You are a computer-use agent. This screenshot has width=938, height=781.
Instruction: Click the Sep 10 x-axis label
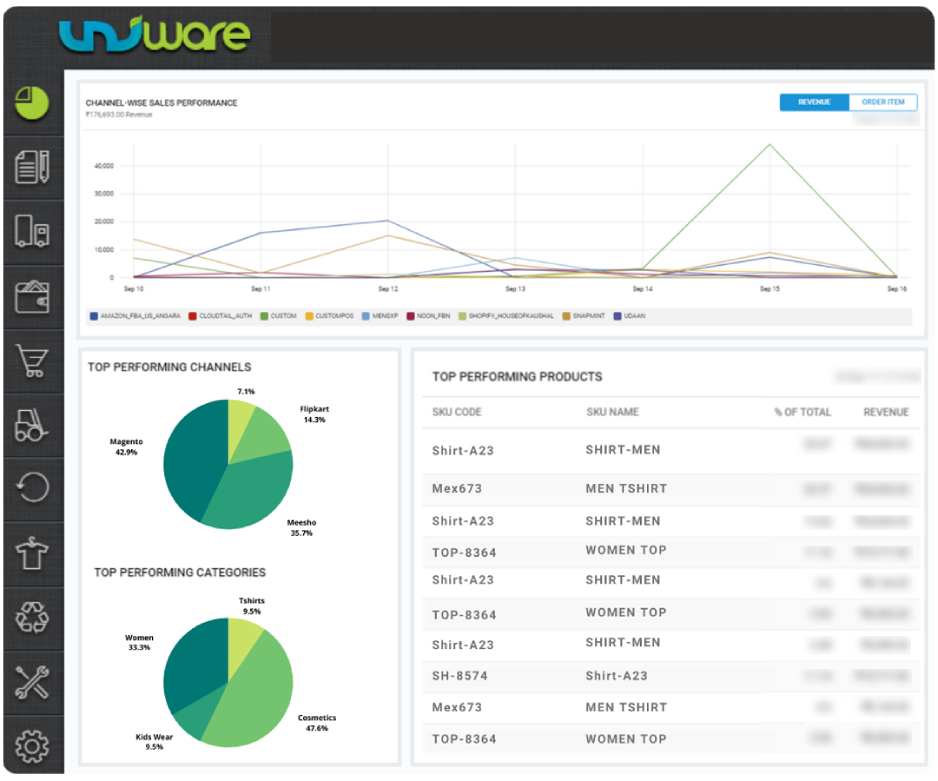click(x=133, y=289)
